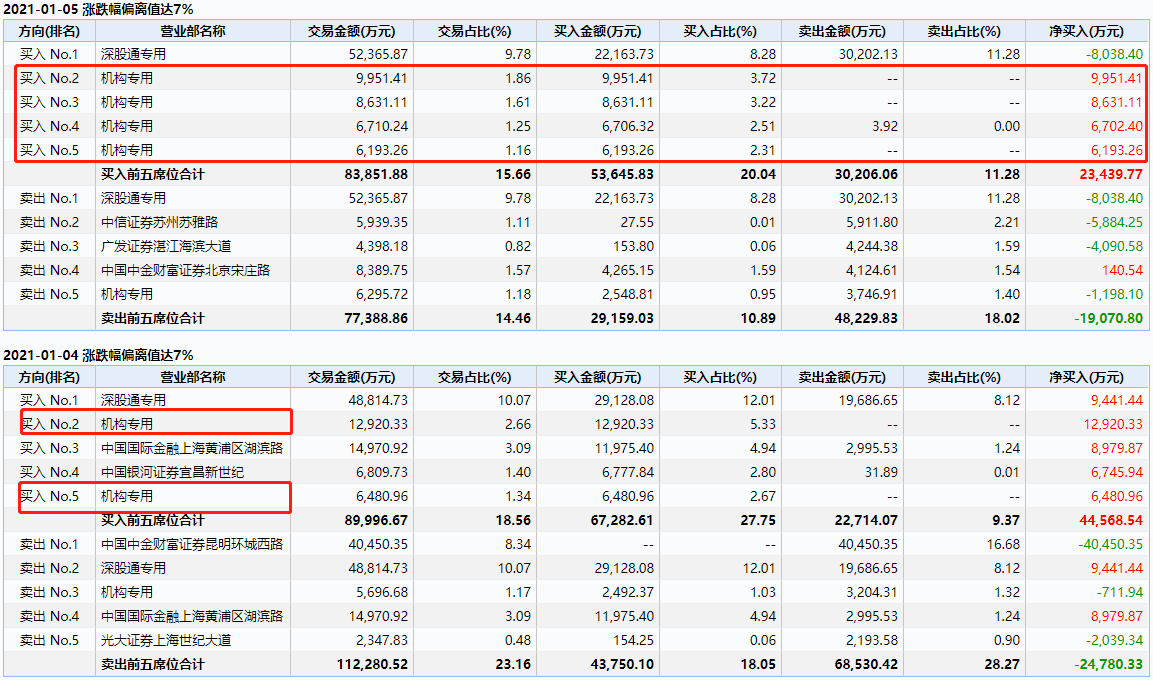Viewport: 1153px width, 680px height.
Task: Select the 43,750.10 buy total cell
Action: 621,665
